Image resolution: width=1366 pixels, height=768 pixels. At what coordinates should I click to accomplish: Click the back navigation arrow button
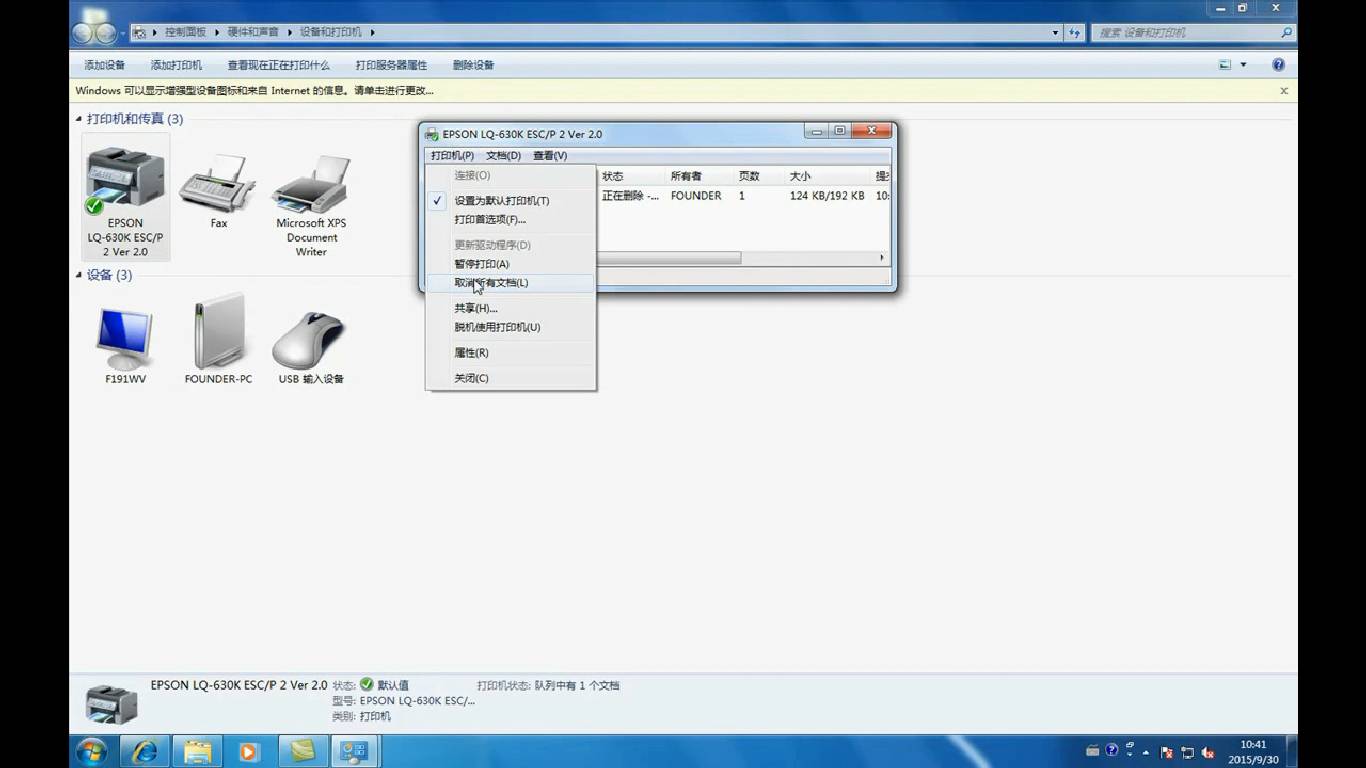point(83,32)
